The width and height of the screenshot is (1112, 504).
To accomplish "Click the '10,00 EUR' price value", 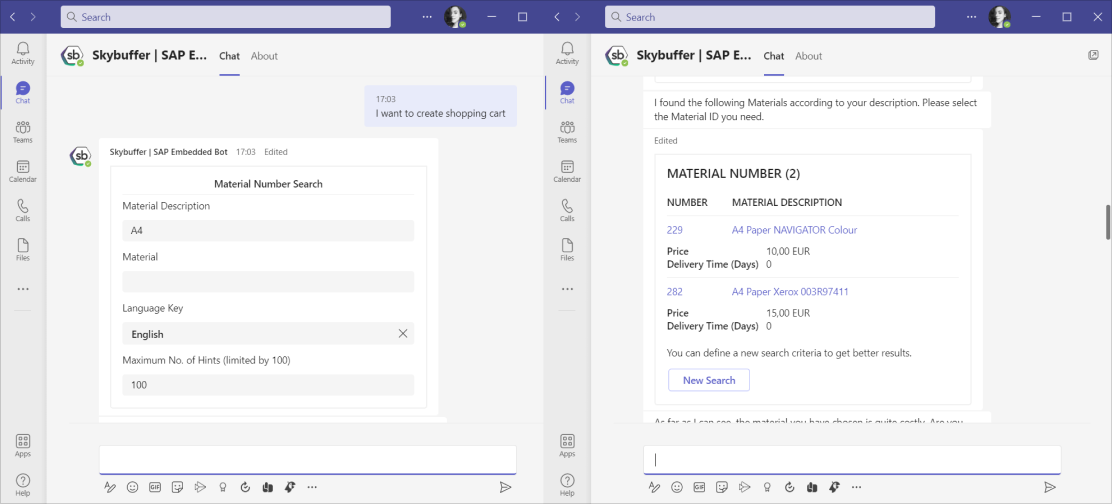I will (x=788, y=251).
